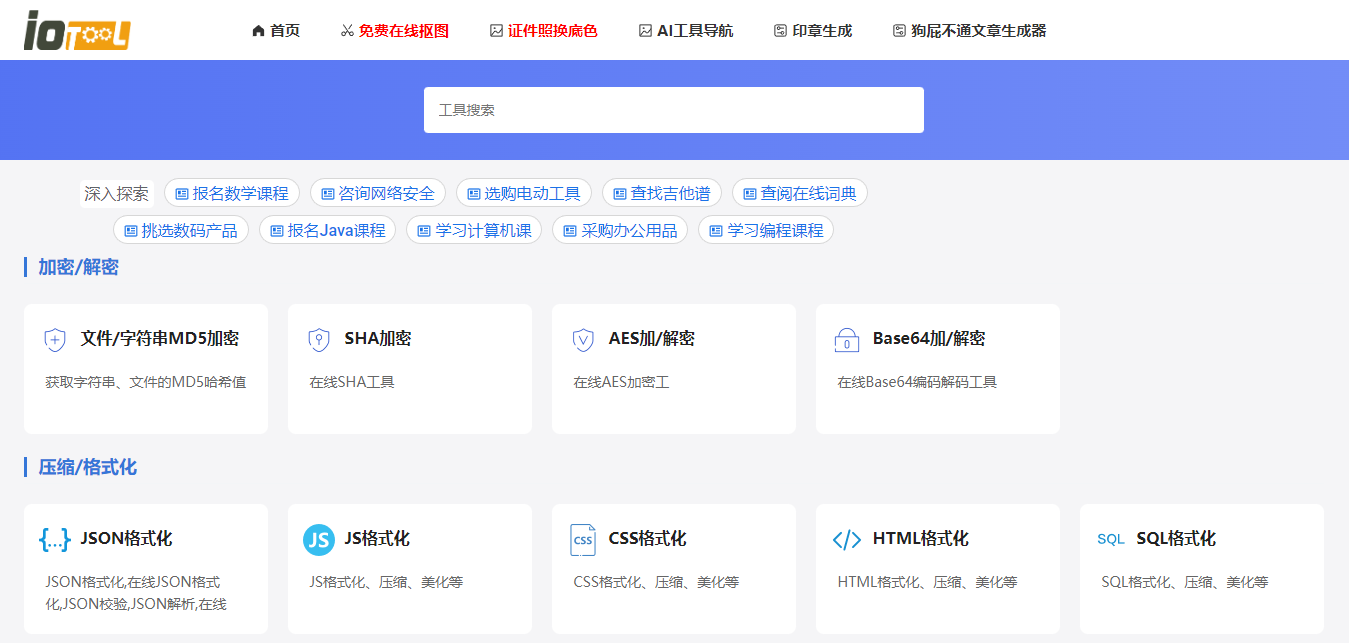
Task: Click the 压缩/格式化 section heading
Action: point(88,467)
